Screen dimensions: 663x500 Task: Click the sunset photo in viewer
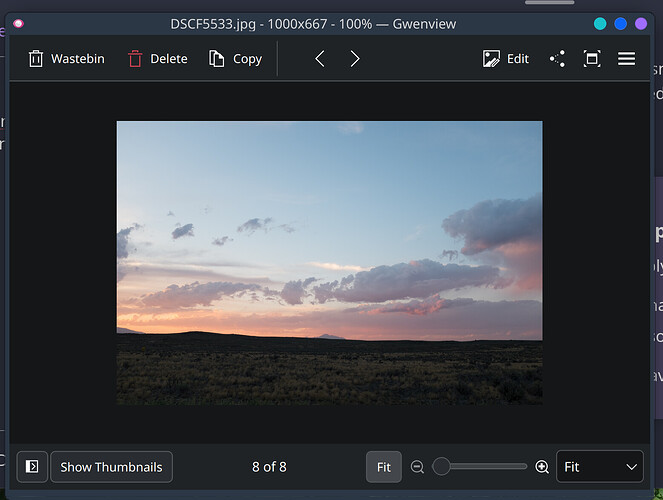pyautogui.click(x=329, y=263)
